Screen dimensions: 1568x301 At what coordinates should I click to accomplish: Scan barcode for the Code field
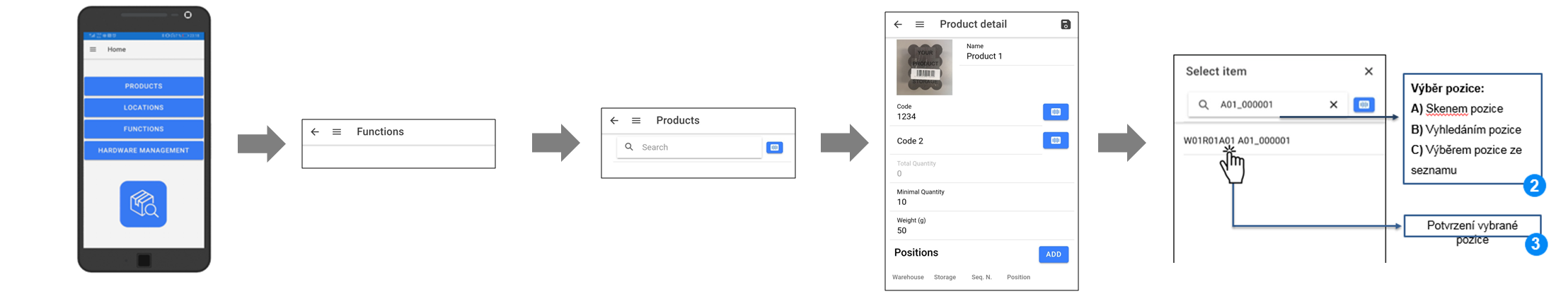coord(1056,112)
